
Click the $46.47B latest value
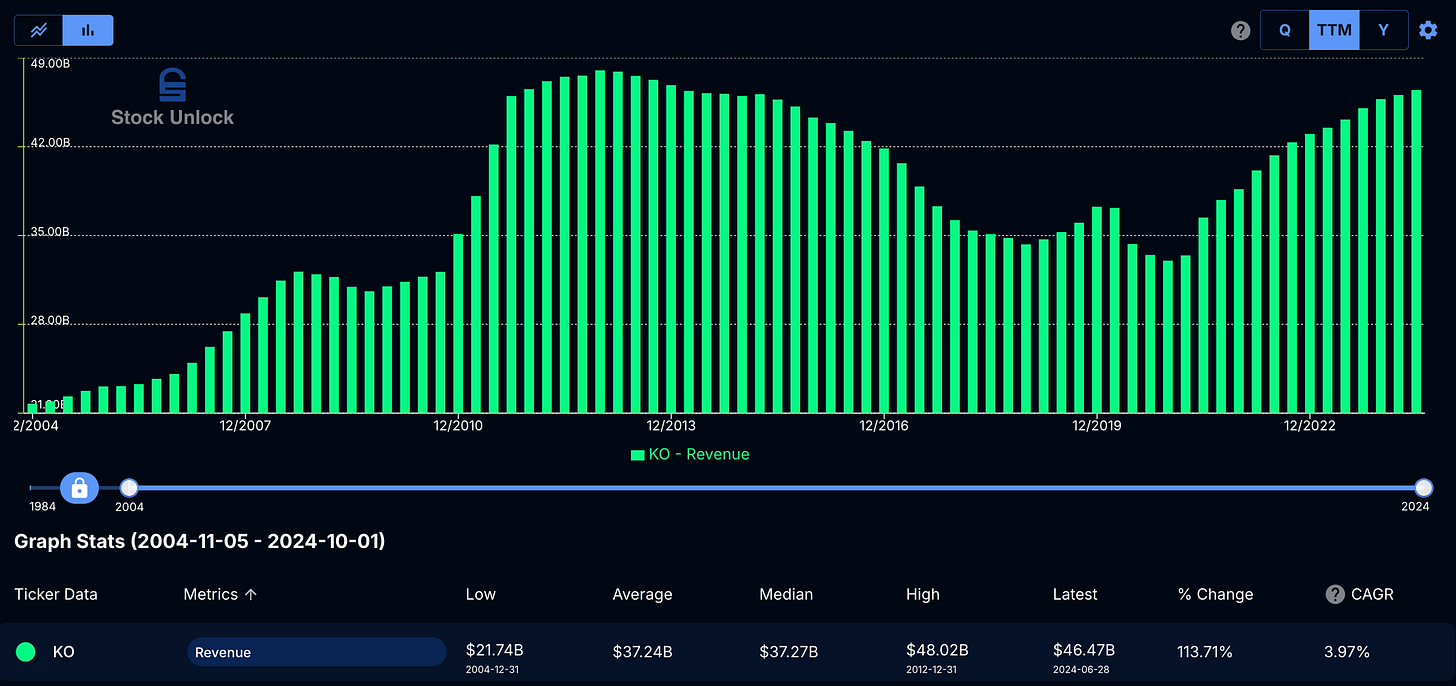click(1084, 651)
